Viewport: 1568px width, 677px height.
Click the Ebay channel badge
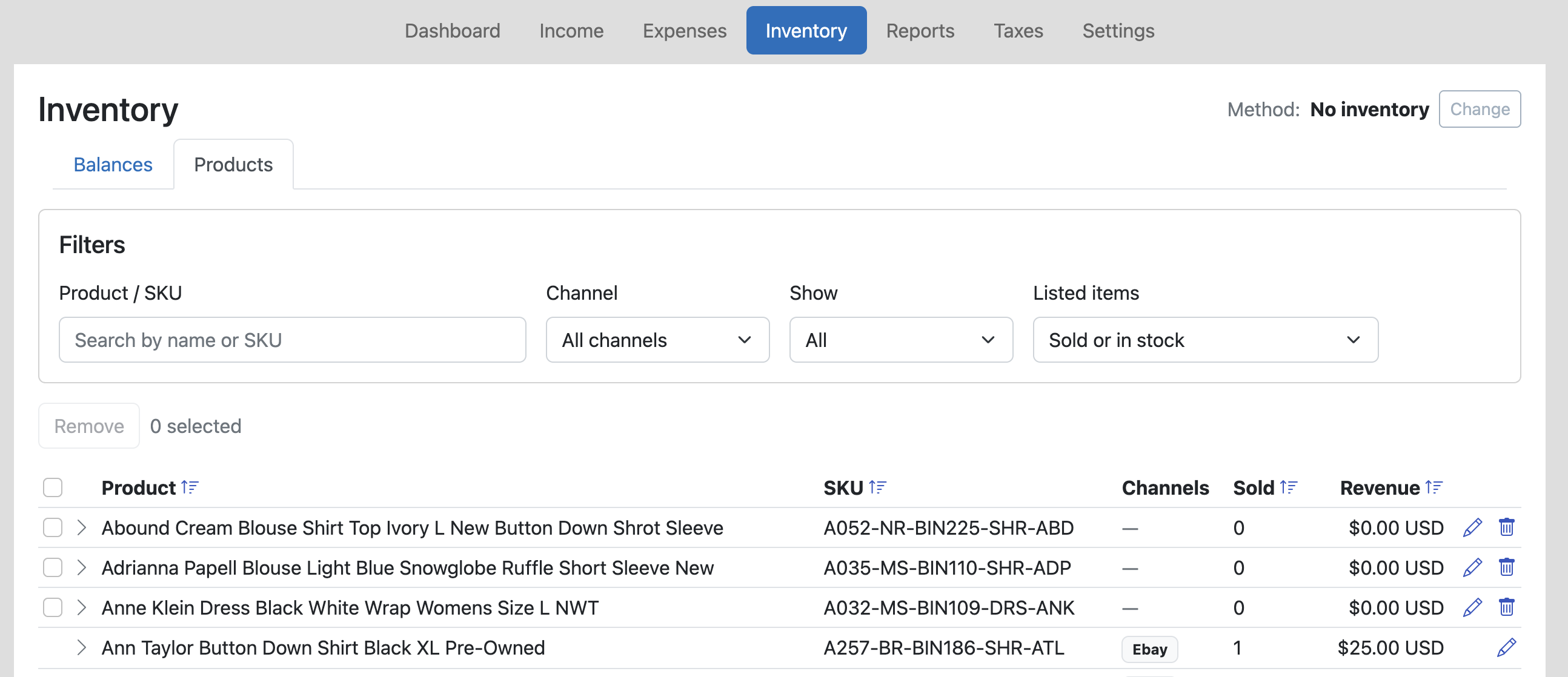[x=1149, y=649]
